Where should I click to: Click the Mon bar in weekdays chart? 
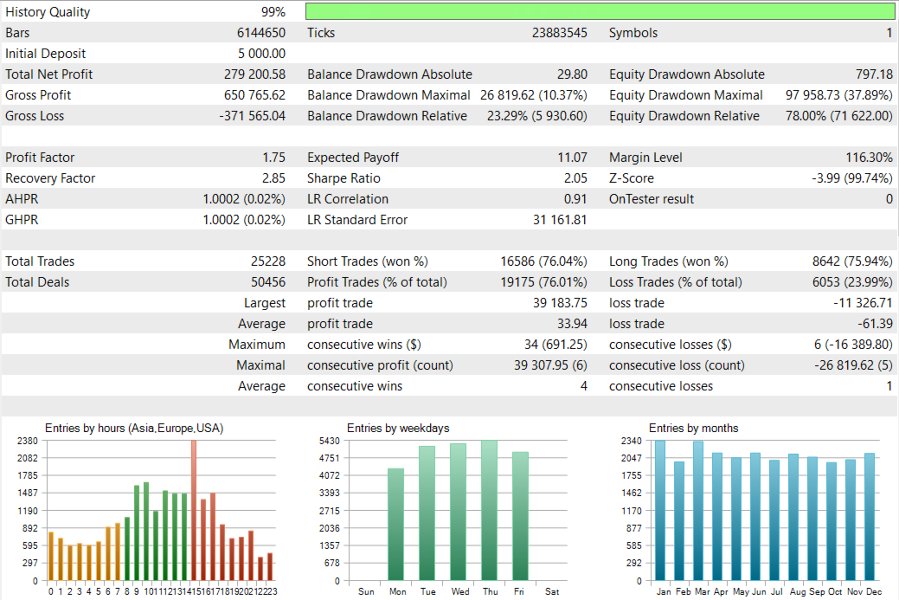pyautogui.click(x=396, y=524)
